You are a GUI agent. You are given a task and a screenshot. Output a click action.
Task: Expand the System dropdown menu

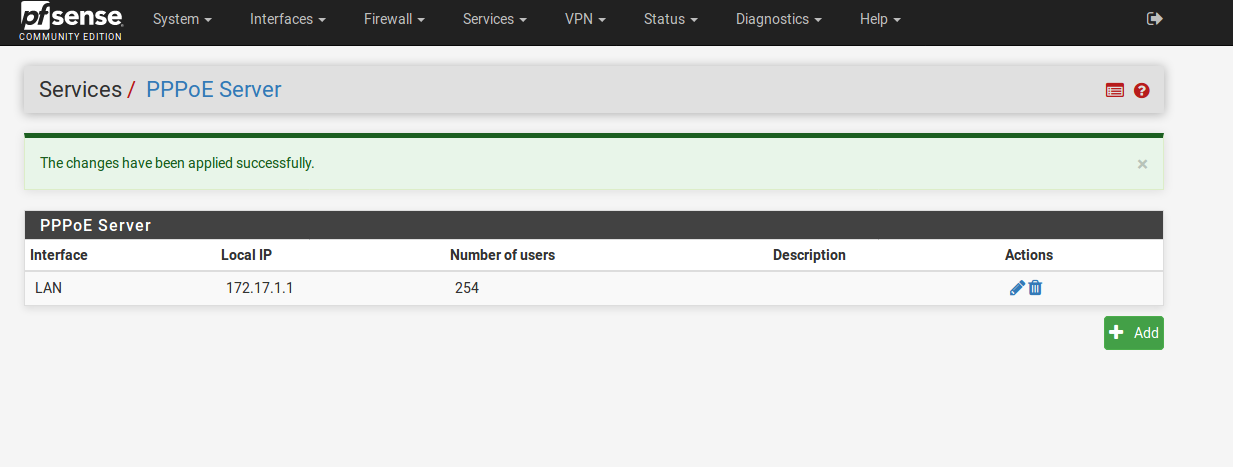[182, 19]
